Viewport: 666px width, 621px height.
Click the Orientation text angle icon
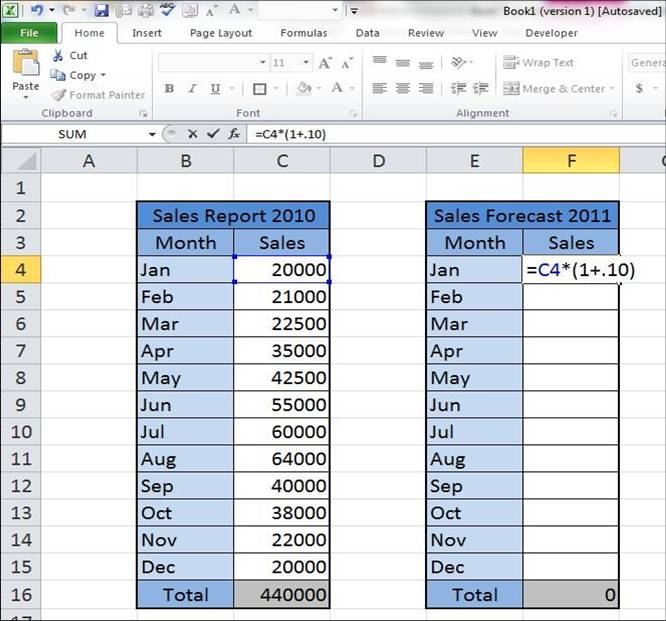(458, 63)
